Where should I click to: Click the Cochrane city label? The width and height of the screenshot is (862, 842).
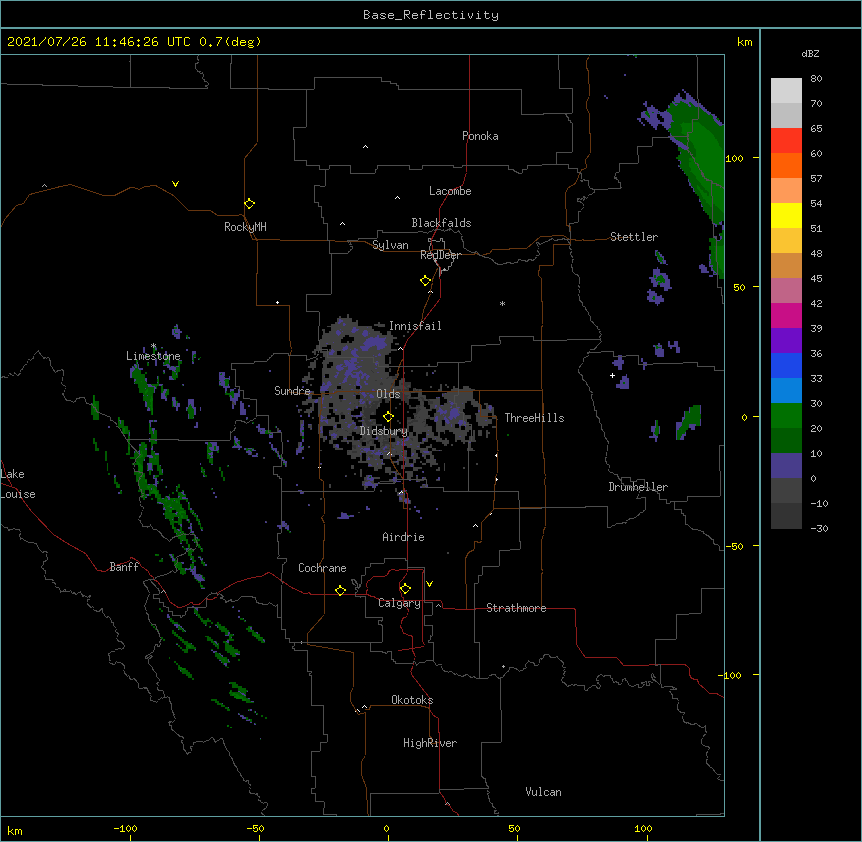click(322, 568)
